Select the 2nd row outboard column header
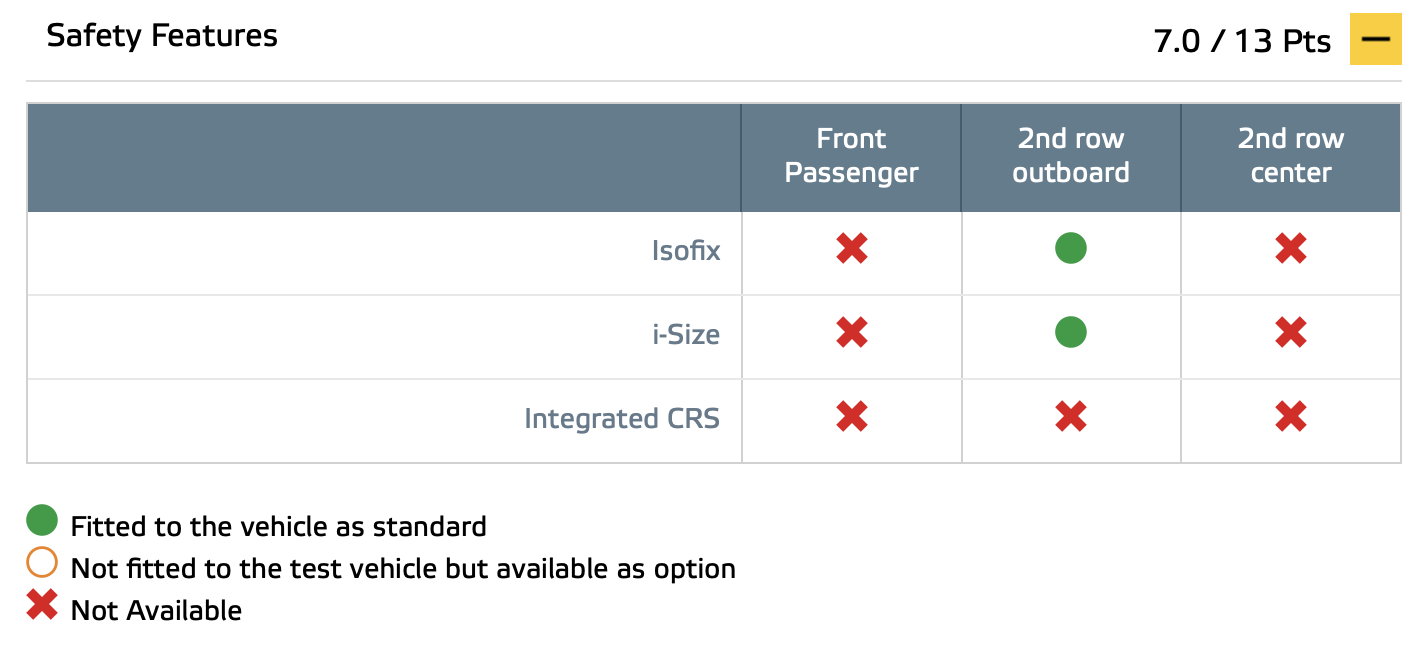 tap(1071, 156)
